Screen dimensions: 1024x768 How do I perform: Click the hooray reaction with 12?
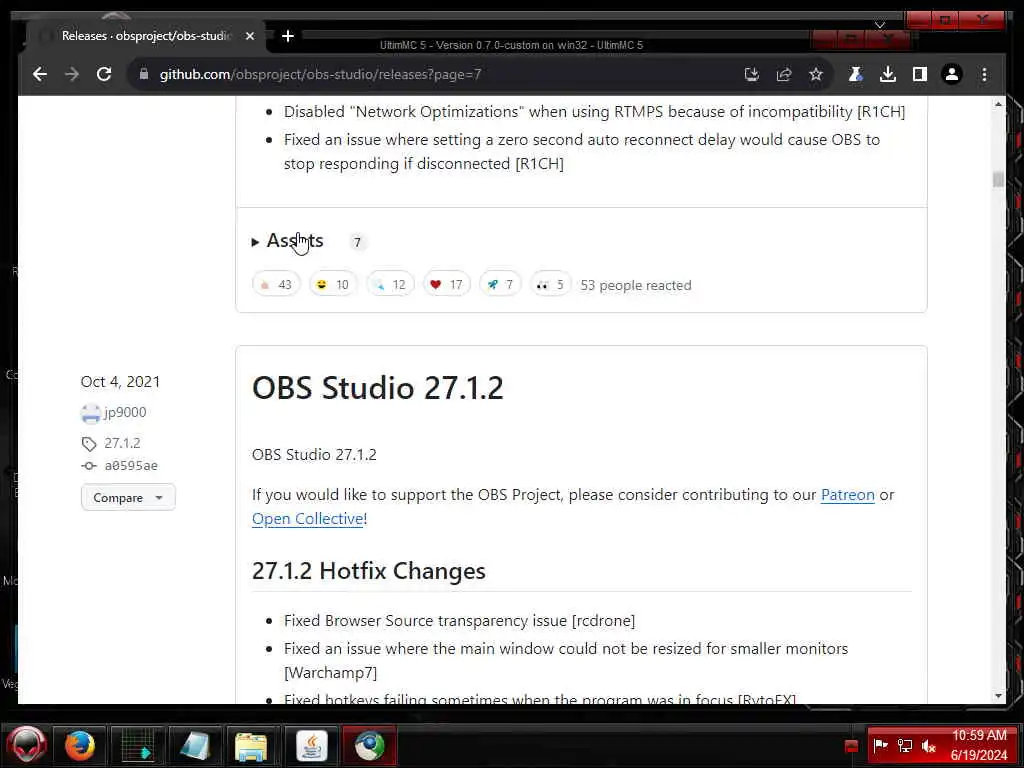tap(390, 285)
